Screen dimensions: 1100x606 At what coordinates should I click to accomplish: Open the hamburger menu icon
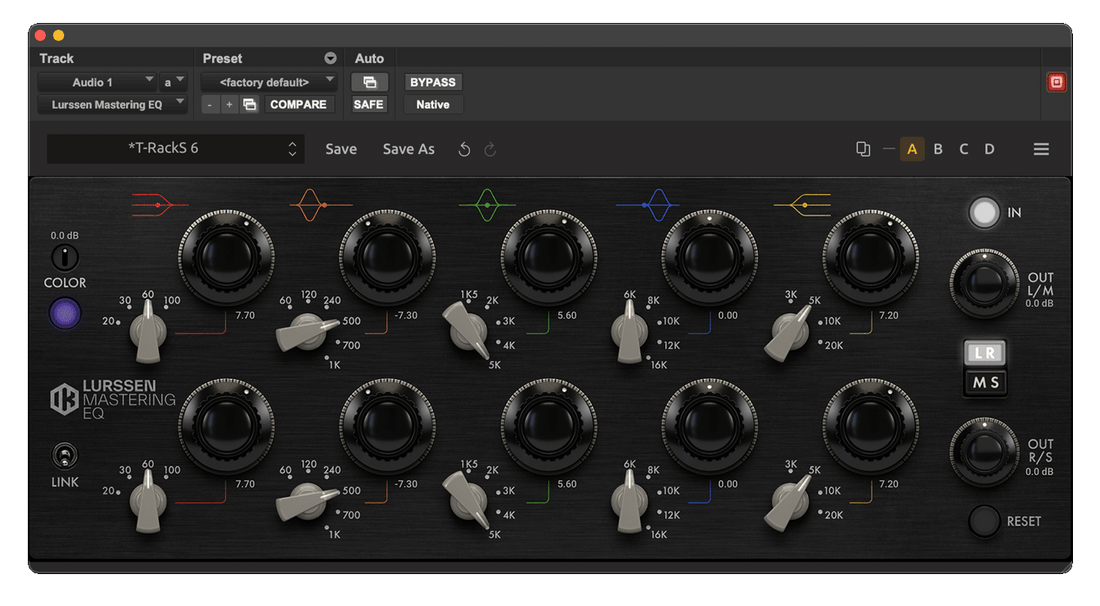(x=1041, y=149)
